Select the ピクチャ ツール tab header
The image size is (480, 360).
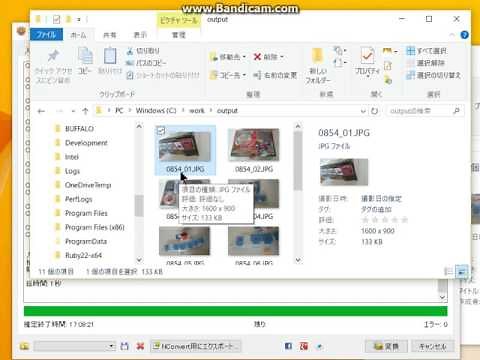[x=179, y=20]
